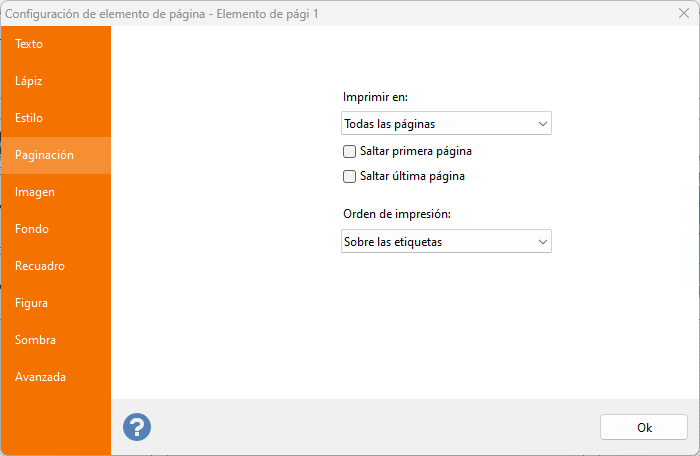Select the Estilo tab
The height and width of the screenshot is (456, 700).
(29, 118)
